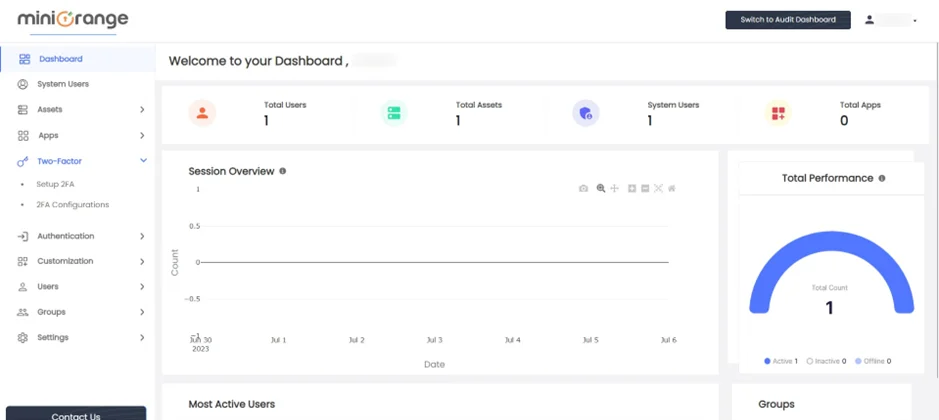Toggle the Active legend entry
The height and width of the screenshot is (420, 939).
coord(781,361)
